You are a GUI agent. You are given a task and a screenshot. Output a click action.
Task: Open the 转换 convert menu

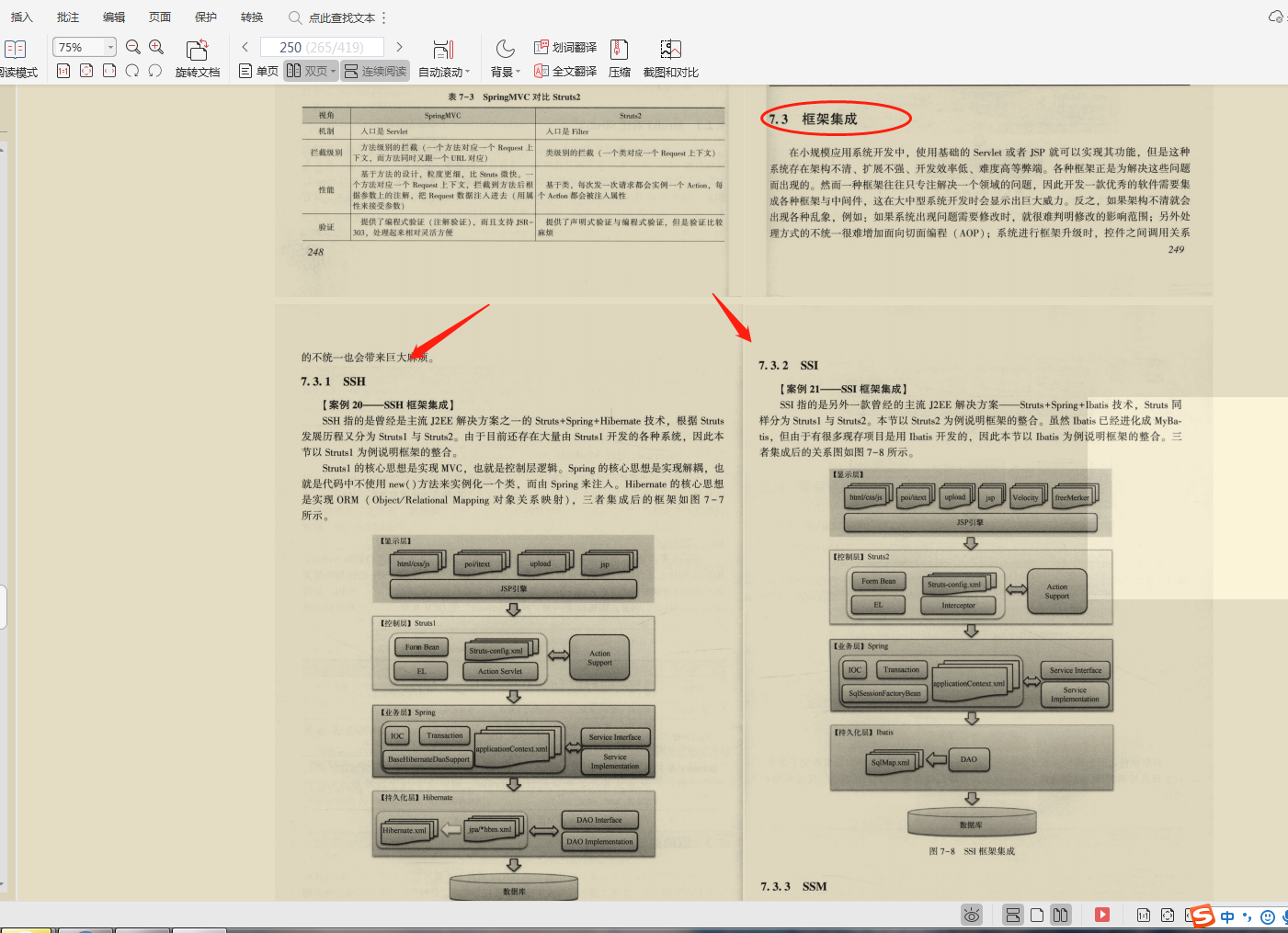point(250,16)
